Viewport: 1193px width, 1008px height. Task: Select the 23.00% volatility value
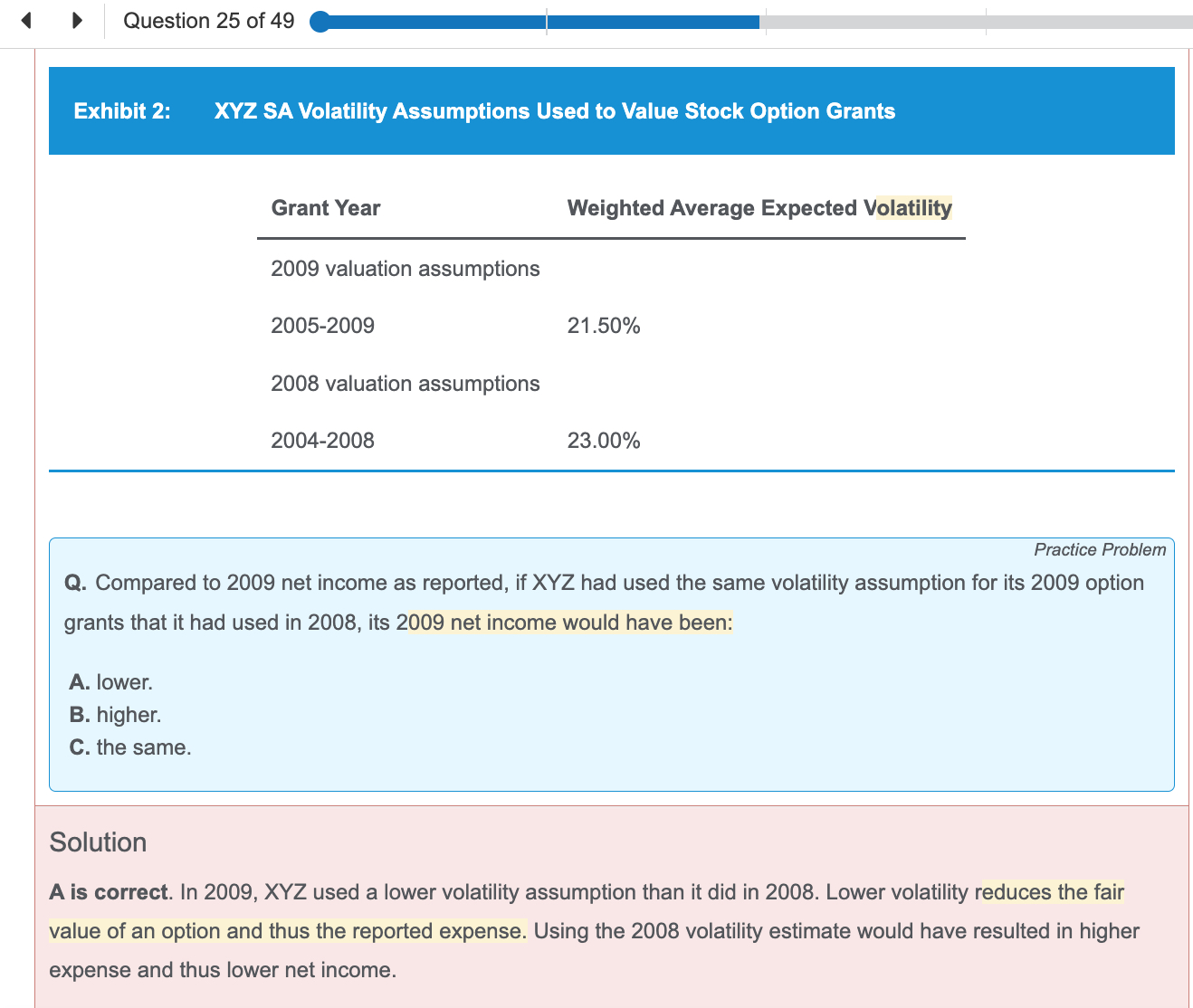(x=604, y=441)
